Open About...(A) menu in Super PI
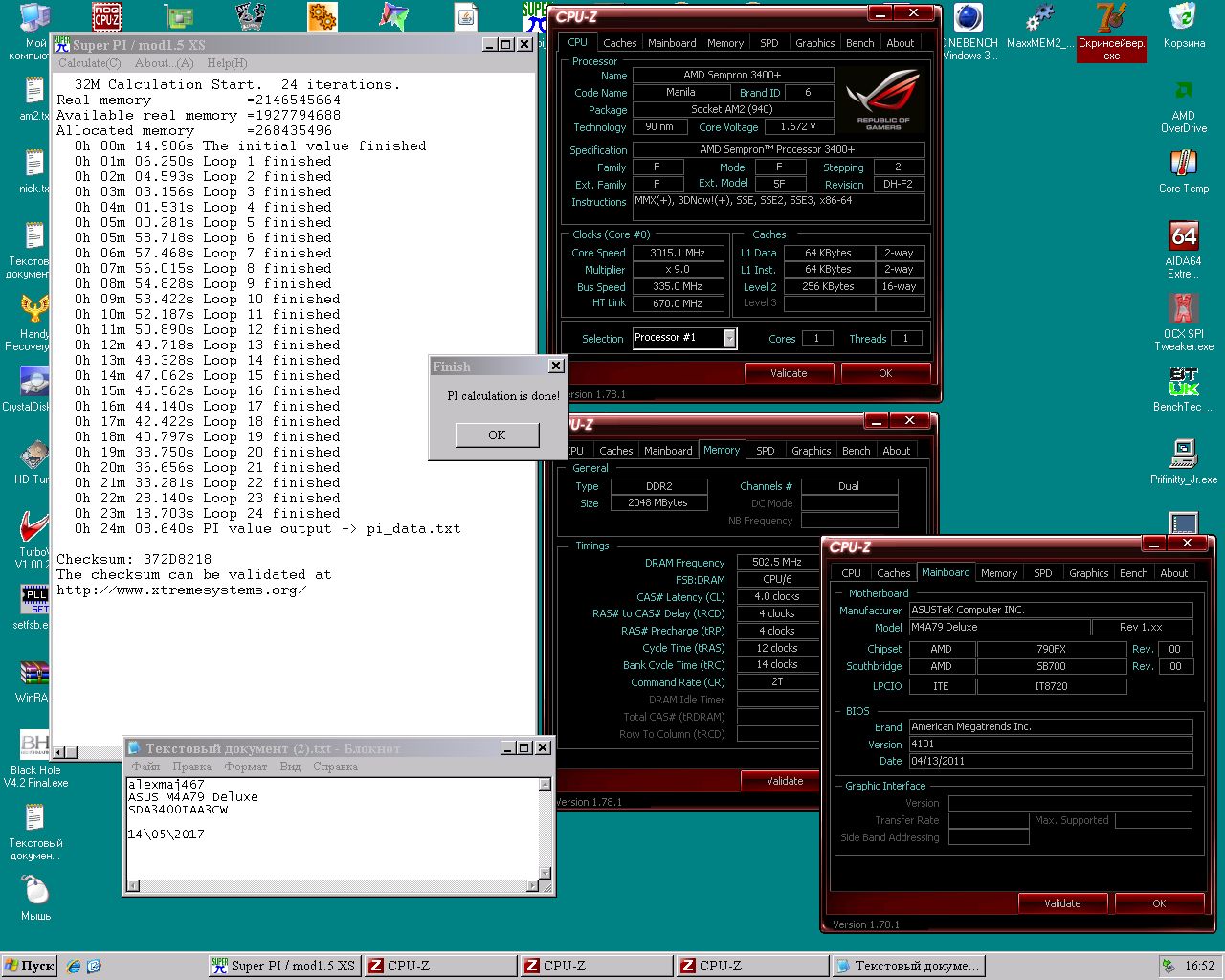 point(164,63)
